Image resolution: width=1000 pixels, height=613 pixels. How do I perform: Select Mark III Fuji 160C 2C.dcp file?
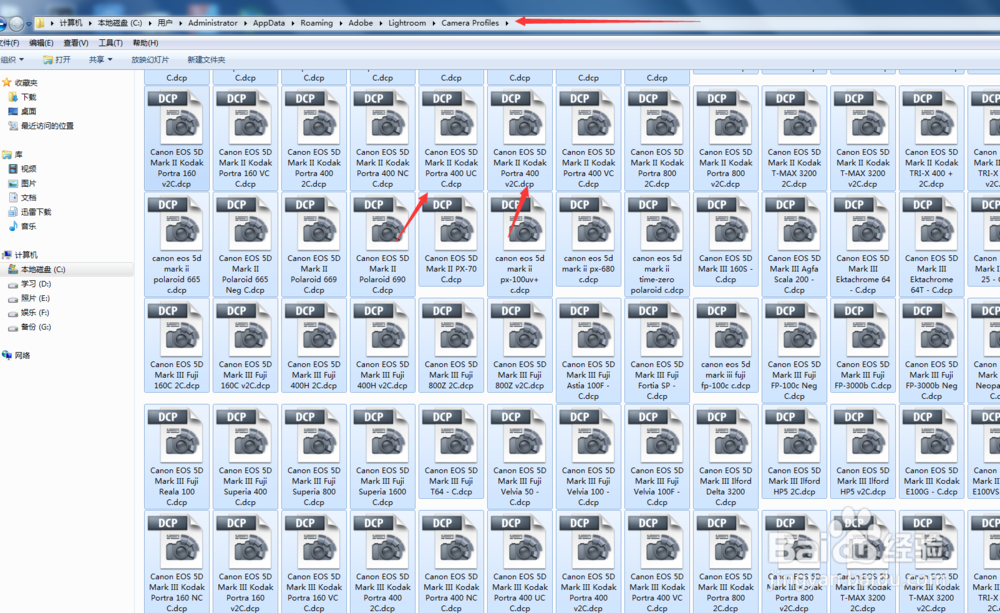[177, 345]
